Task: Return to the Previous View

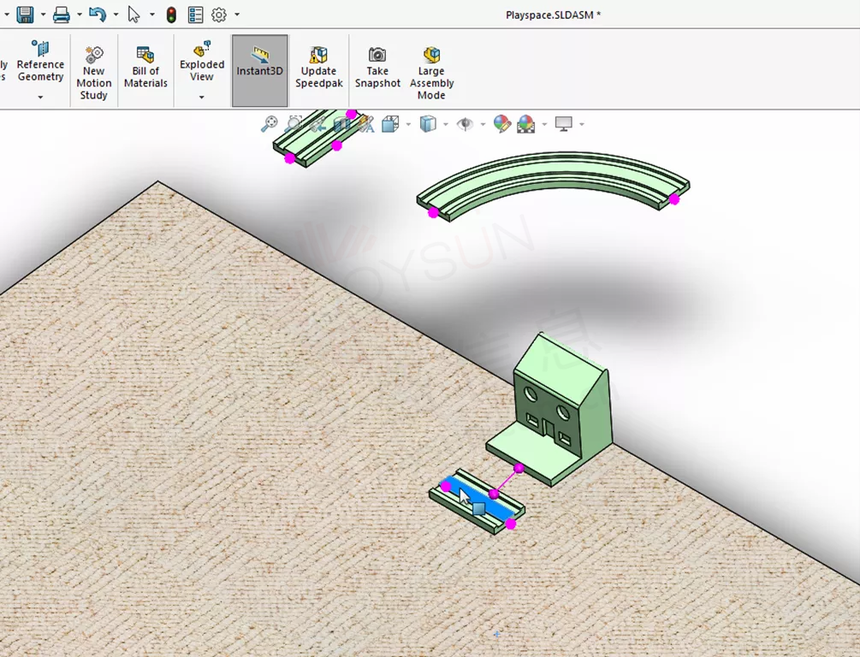Action: (x=318, y=124)
